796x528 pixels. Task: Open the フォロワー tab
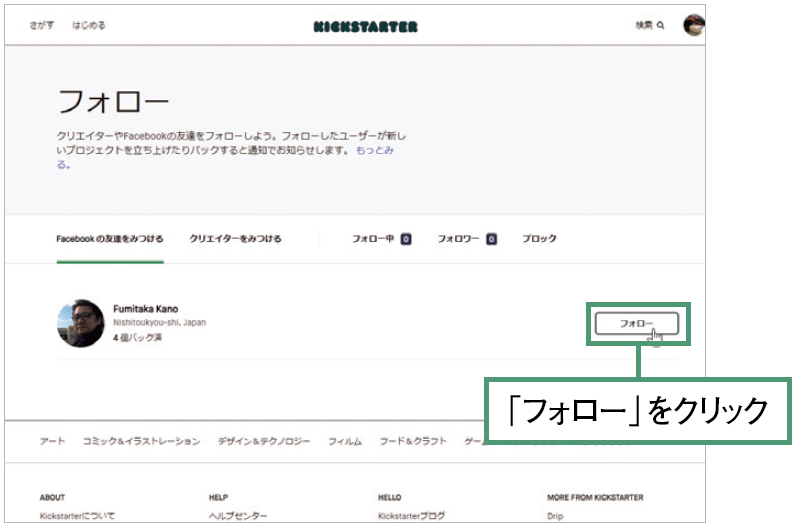458,239
